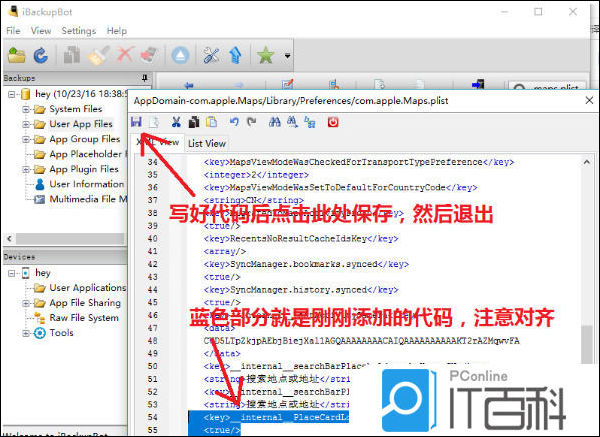This screenshot has width=600, height=437.
Task: Open the View menu
Action: [41, 31]
